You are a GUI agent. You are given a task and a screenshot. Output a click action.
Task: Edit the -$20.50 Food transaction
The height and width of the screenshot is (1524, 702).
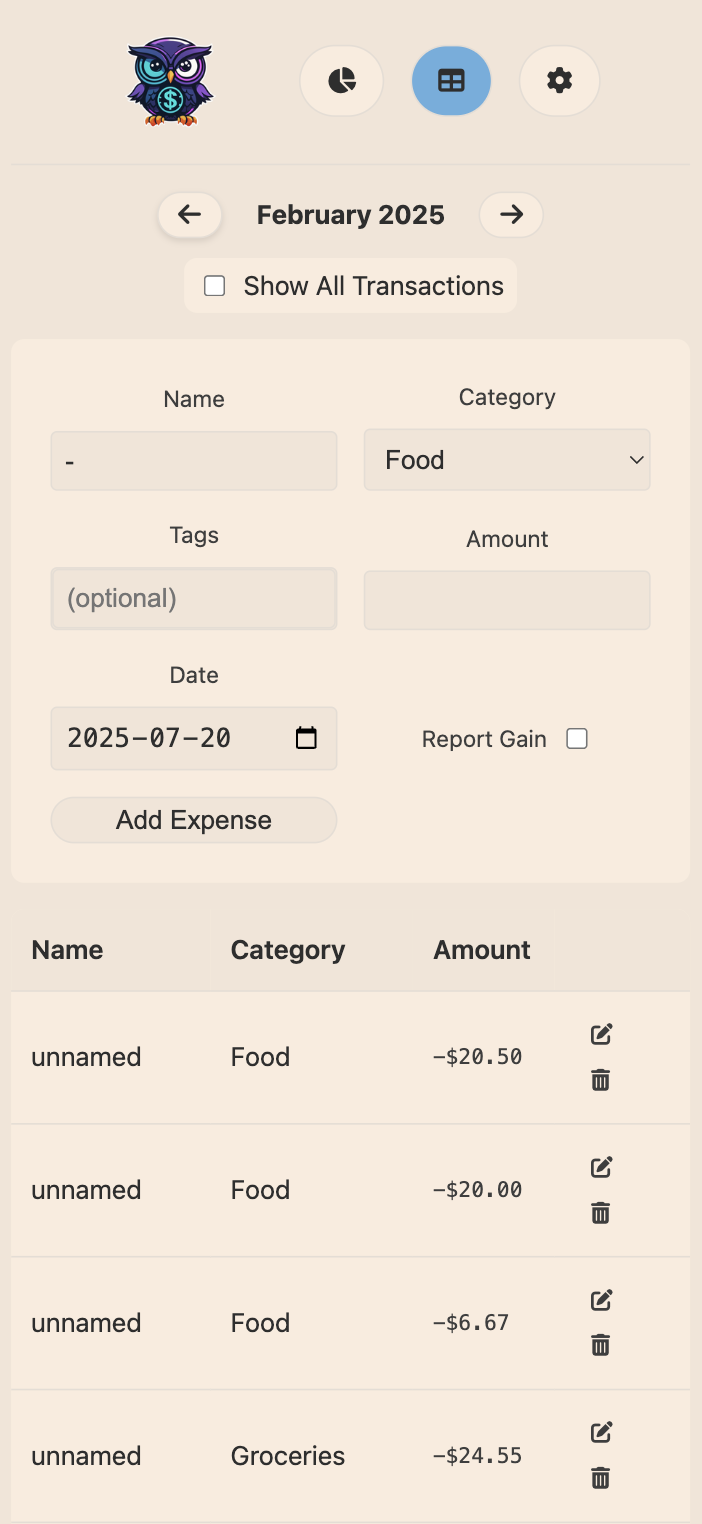(x=601, y=1034)
